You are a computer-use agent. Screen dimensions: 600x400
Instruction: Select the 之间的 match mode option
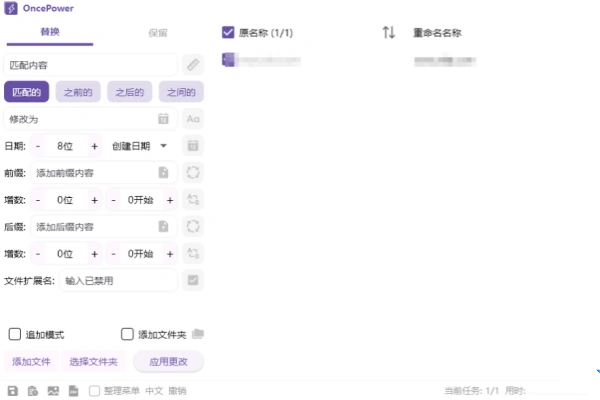point(181,92)
